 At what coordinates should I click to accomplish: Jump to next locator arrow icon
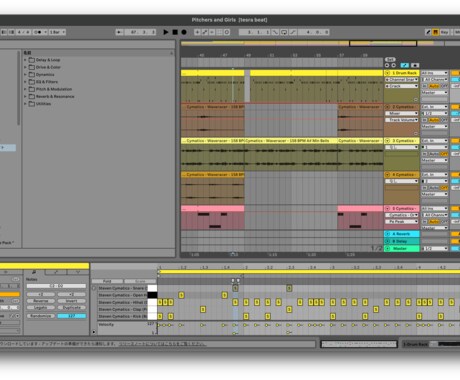[x=393, y=65]
